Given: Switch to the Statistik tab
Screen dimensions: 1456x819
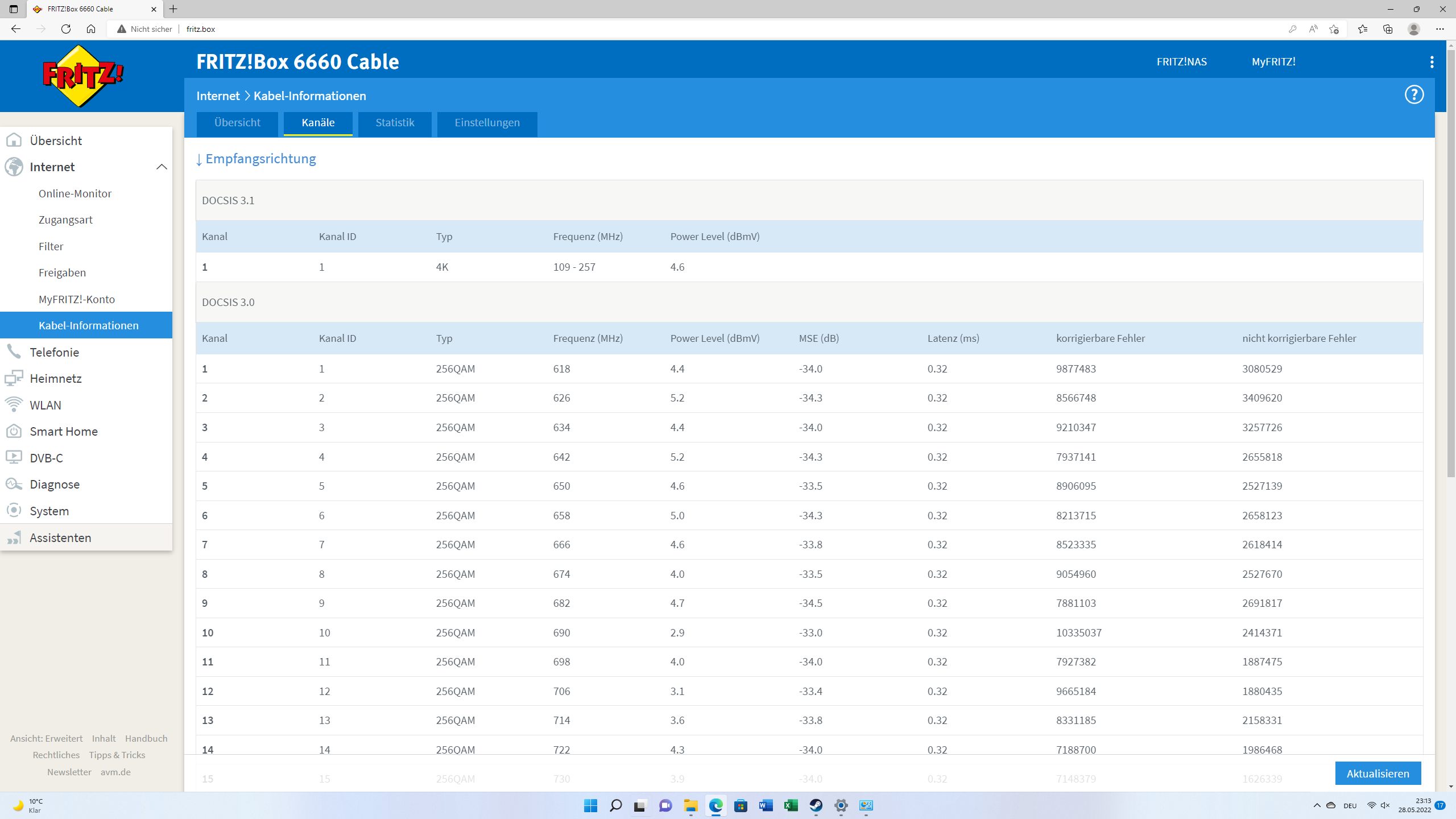Looking at the screenshot, I should click(x=395, y=123).
